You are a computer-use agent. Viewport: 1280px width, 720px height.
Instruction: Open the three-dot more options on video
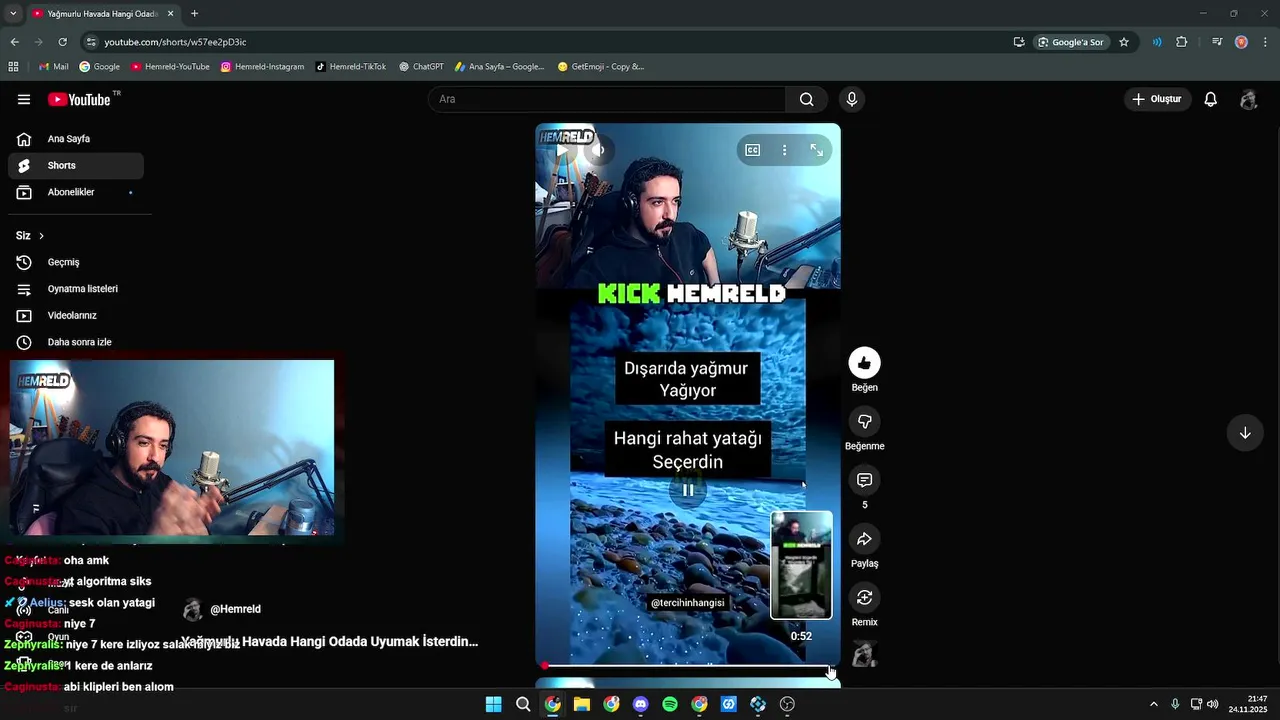tap(784, 150)
